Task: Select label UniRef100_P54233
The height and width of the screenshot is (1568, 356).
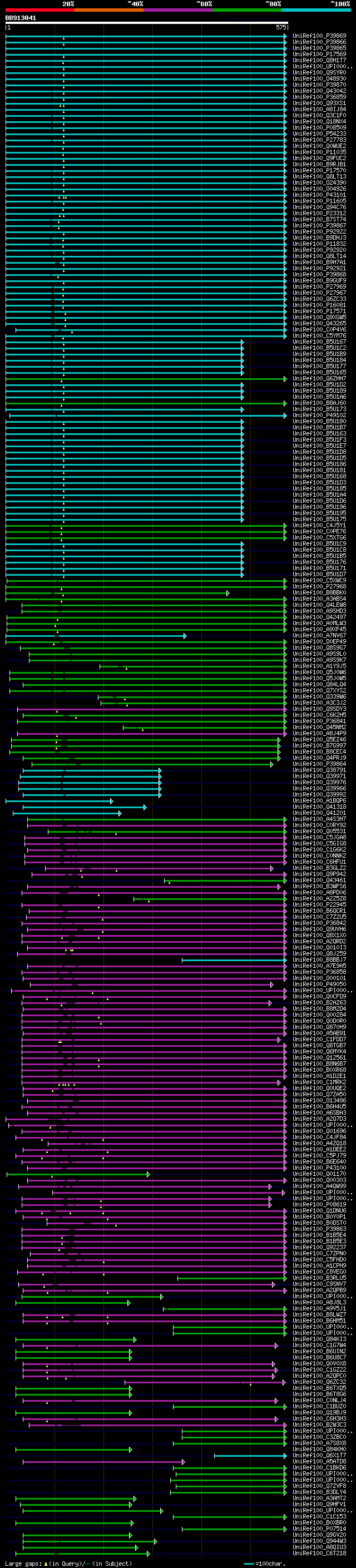Action: pyautogui.click(x=319, y=134)
